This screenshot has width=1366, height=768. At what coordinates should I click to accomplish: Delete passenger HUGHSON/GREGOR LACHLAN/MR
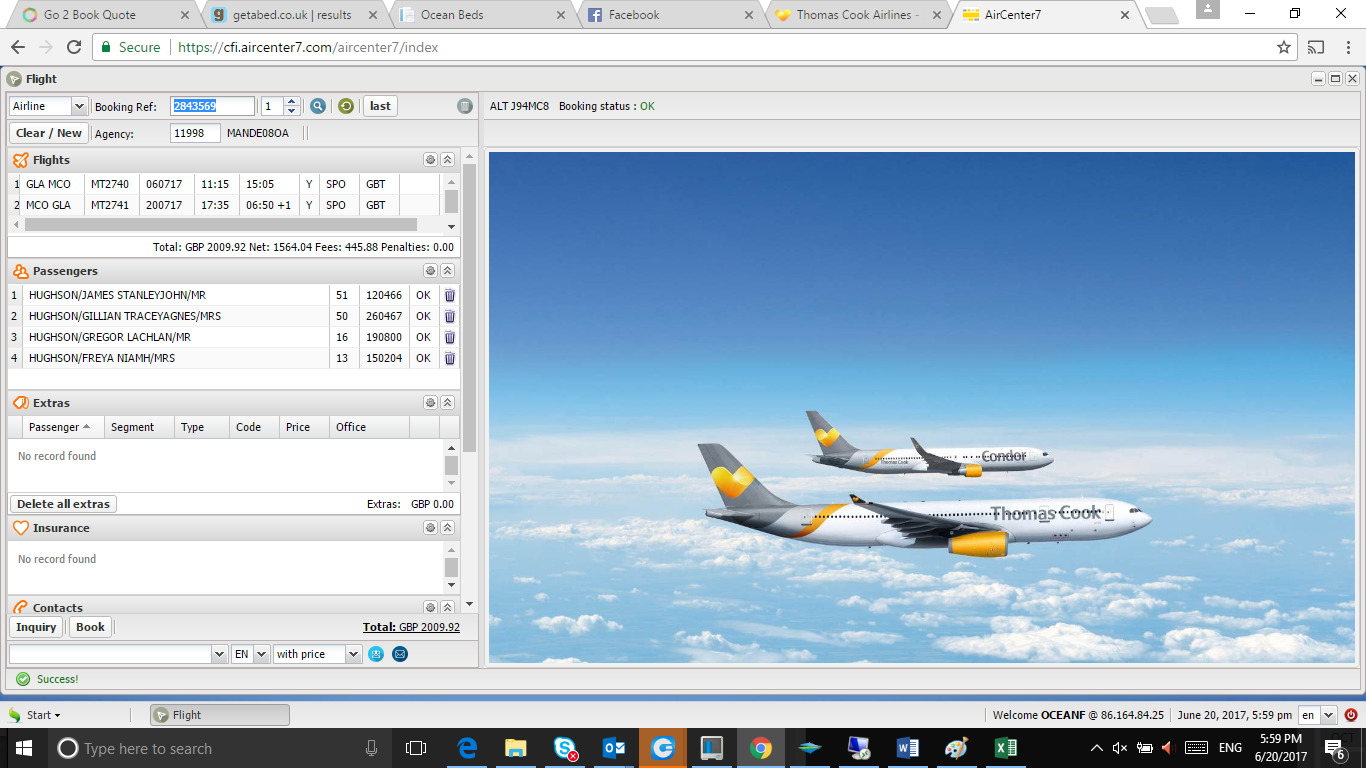coord(450,337)
